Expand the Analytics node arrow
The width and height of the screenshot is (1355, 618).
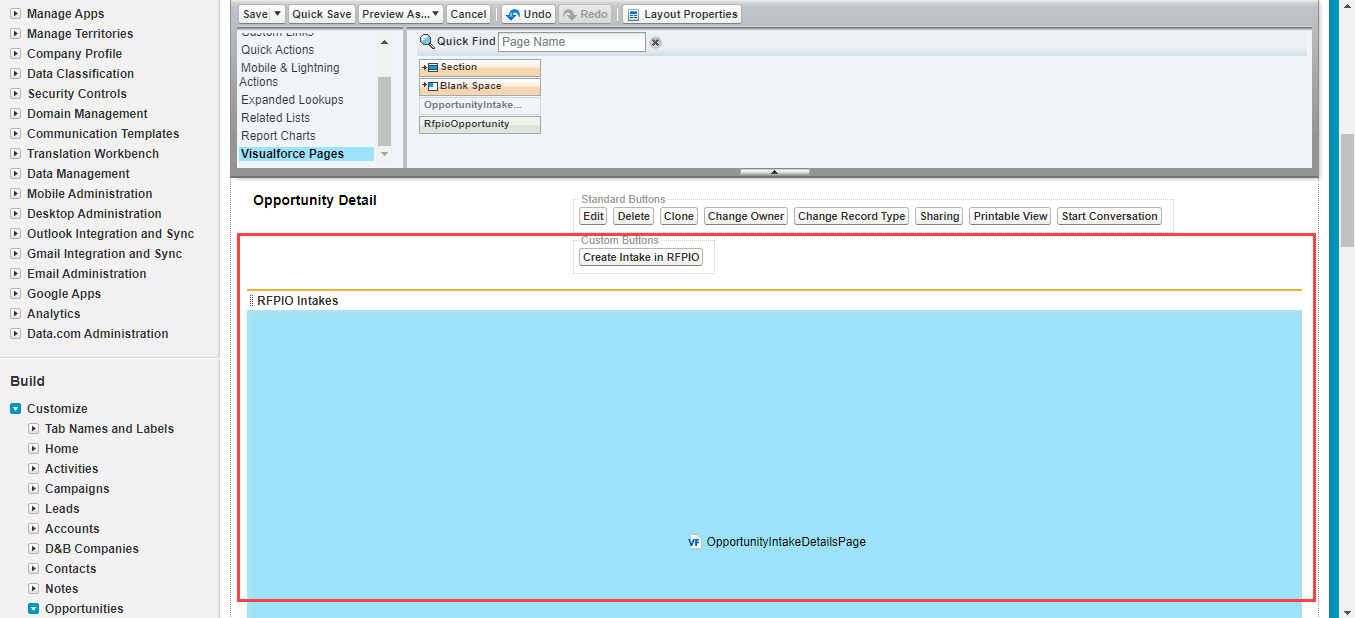tap(15, 314)
